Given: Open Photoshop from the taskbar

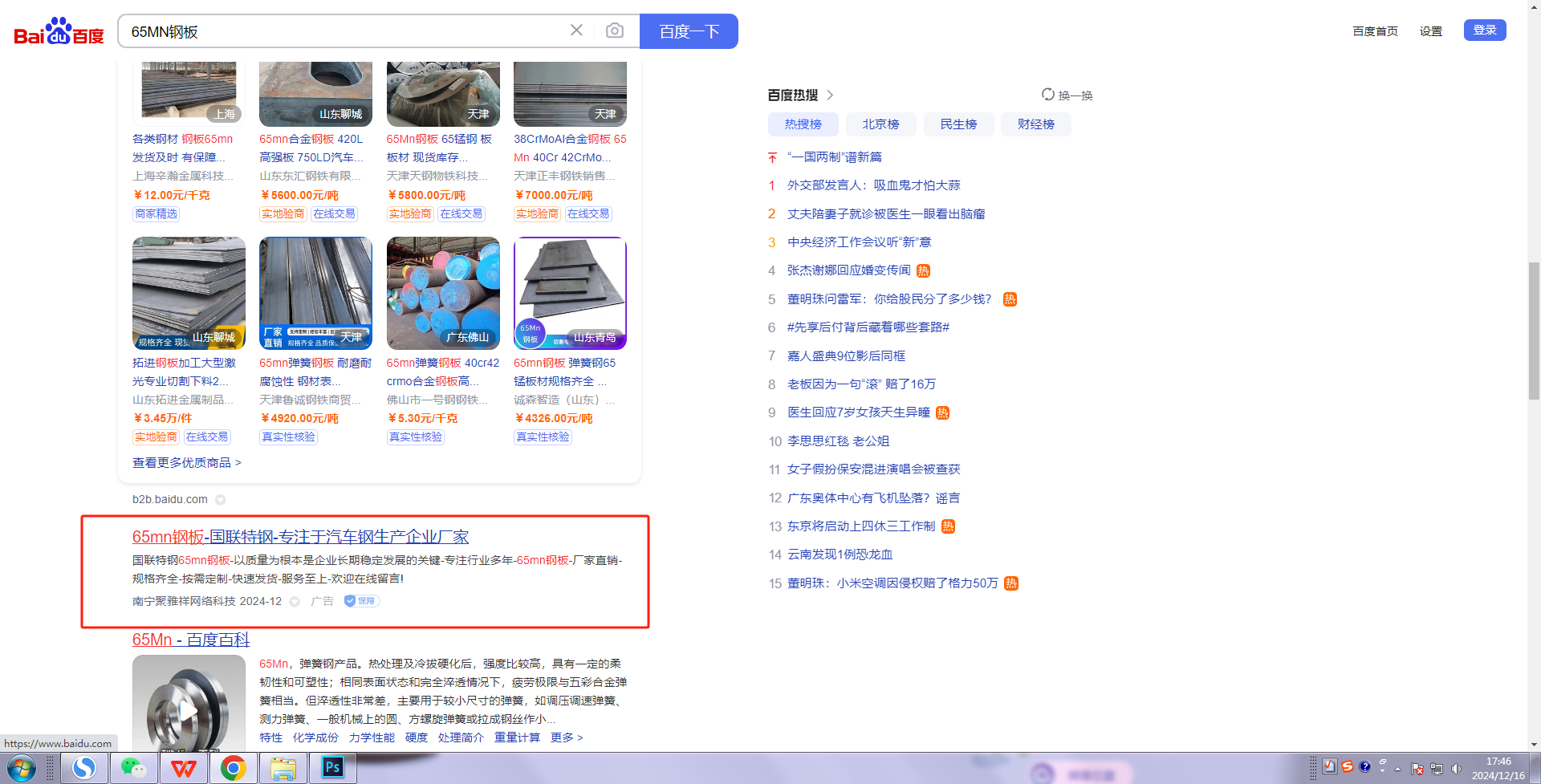Looking at the screenshot, I should tap(332, 769).
